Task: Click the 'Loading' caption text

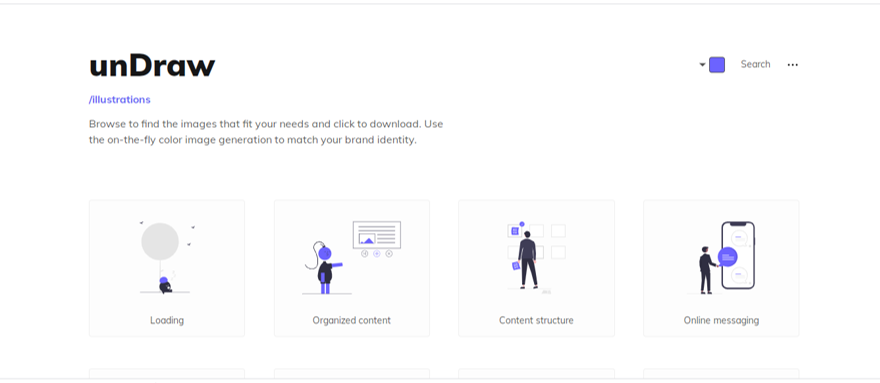Action: [167, 320]
